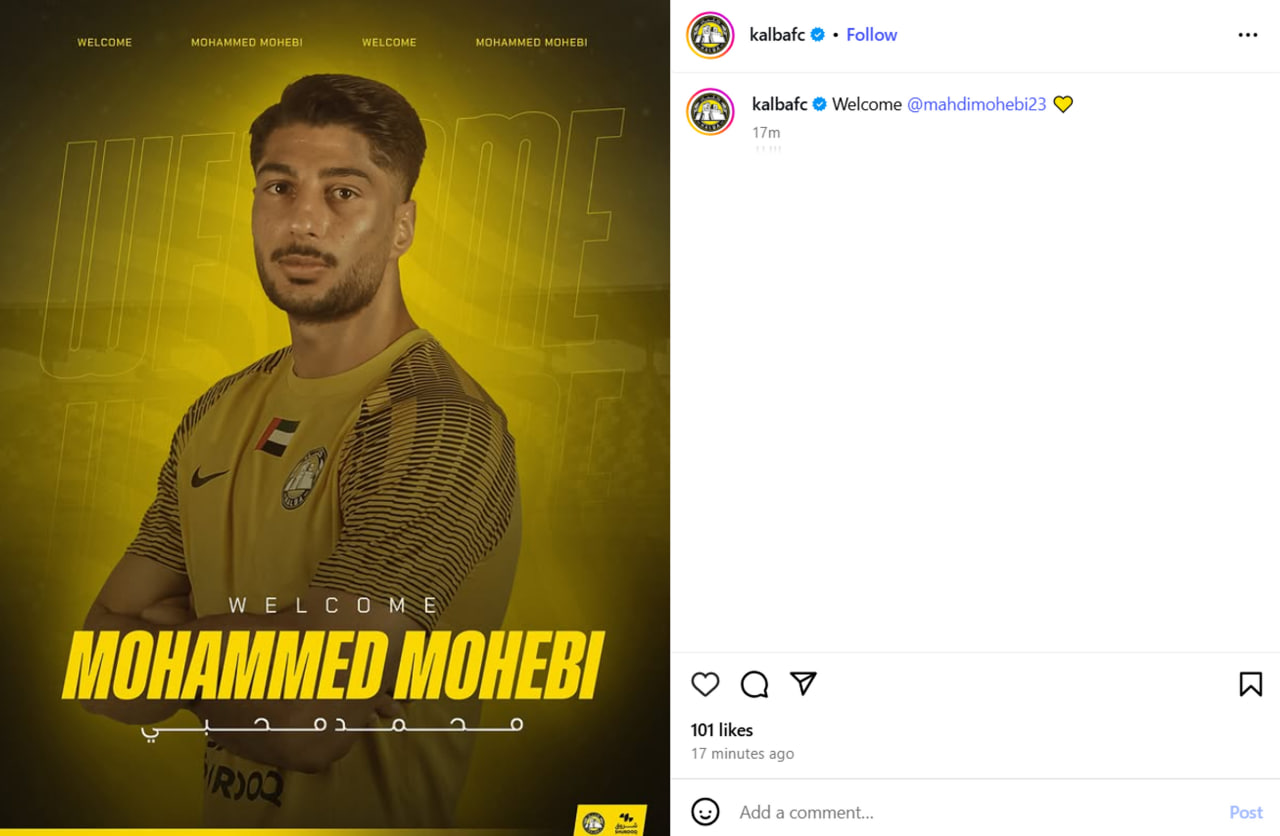Image resolution: width=1280 pixels, height=836 pixels.
Task: Share the post with the paper plane icon
Action: pyautogui.click(x=803, y=683)
